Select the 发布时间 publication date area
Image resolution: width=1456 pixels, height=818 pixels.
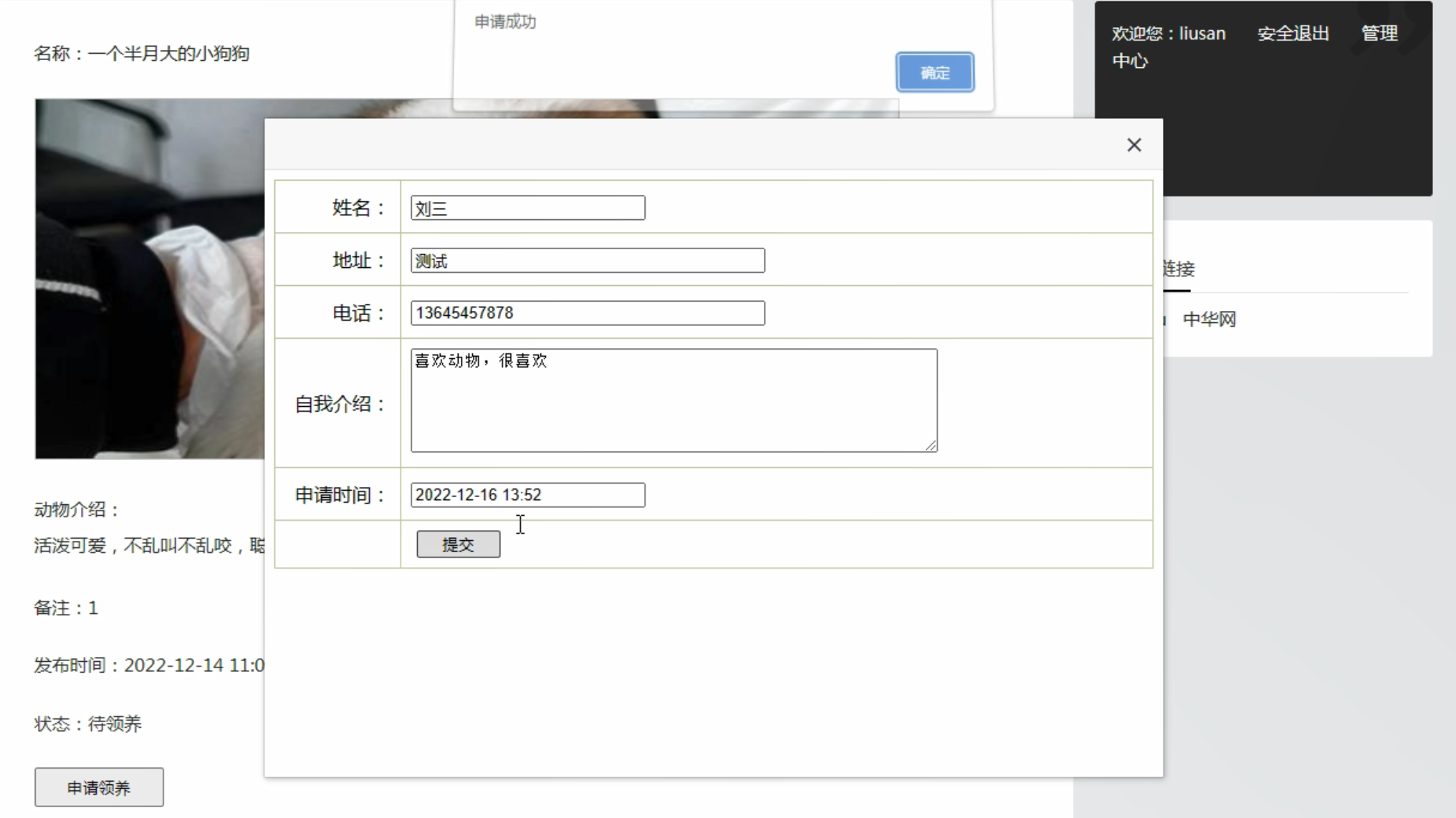pos(151,664)
